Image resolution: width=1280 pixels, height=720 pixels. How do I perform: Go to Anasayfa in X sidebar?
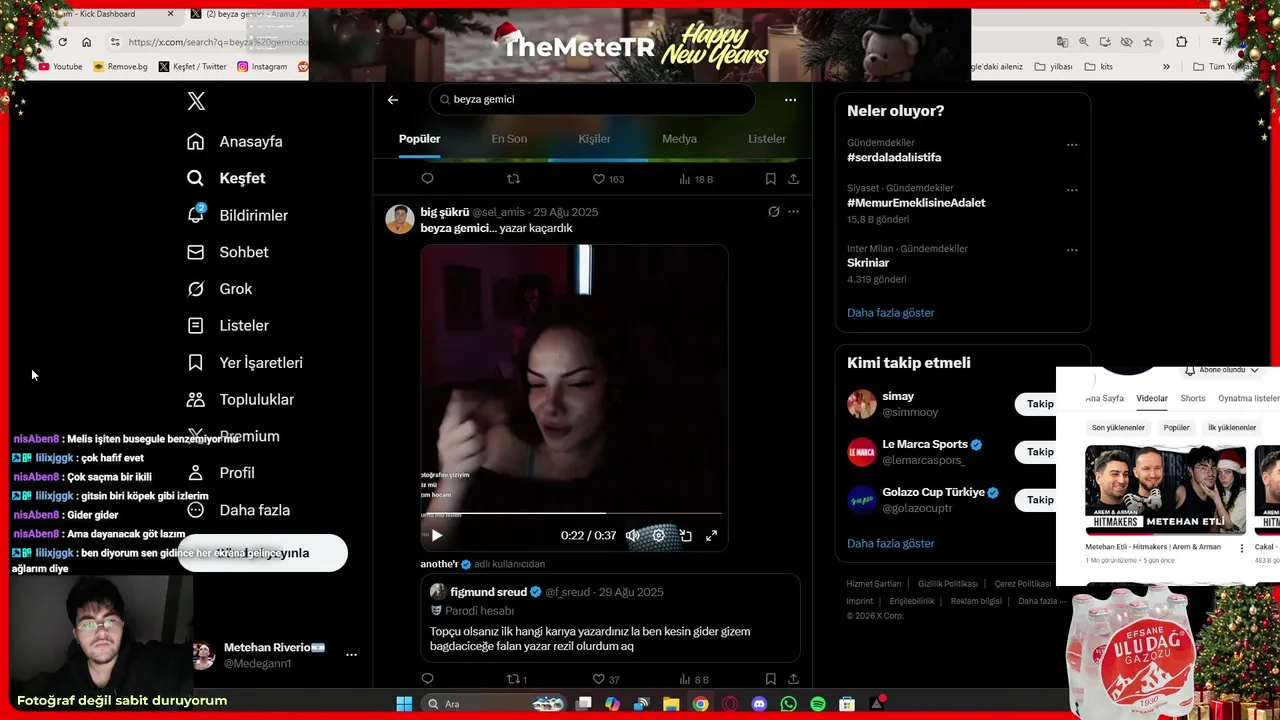point(235,141)
